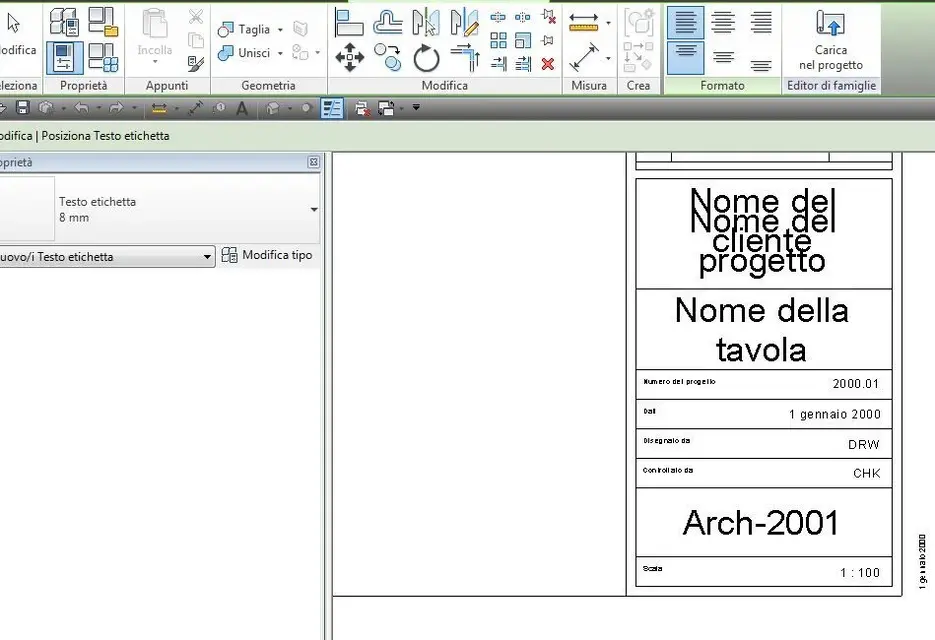Click the Switch Windows icon

[x=386, y=108]
